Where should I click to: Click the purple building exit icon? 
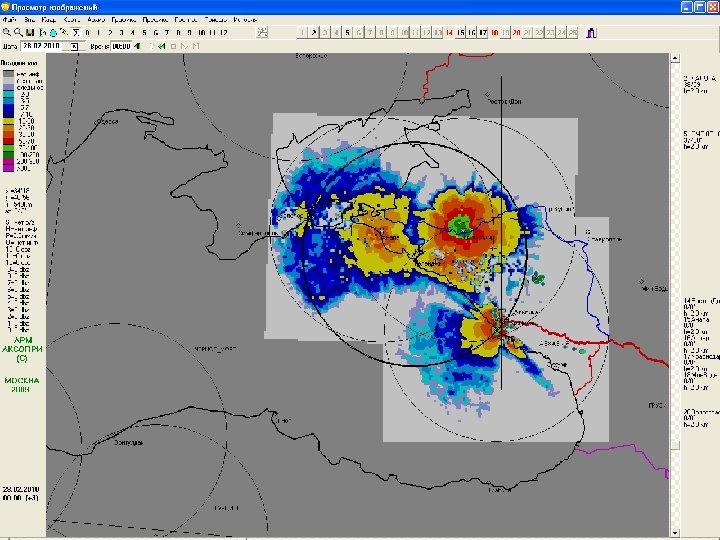(591, 33)
